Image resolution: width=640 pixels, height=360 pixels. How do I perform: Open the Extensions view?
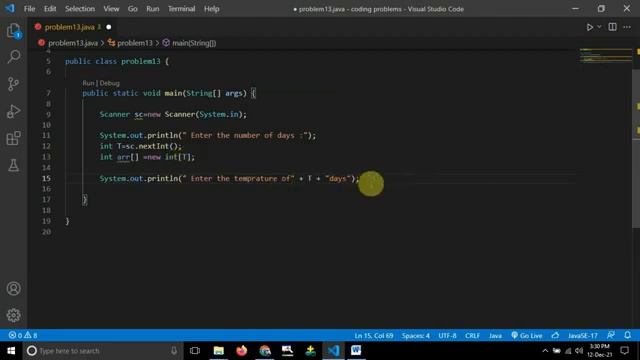[13, 138]
